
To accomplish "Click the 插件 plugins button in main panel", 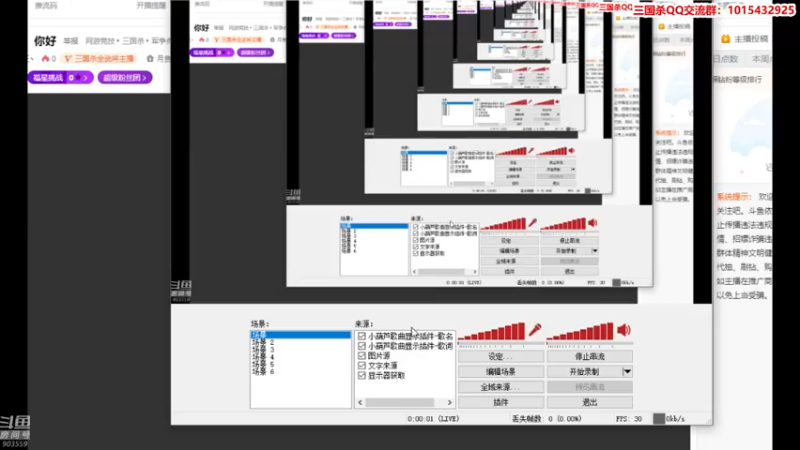I will (501, 403).
